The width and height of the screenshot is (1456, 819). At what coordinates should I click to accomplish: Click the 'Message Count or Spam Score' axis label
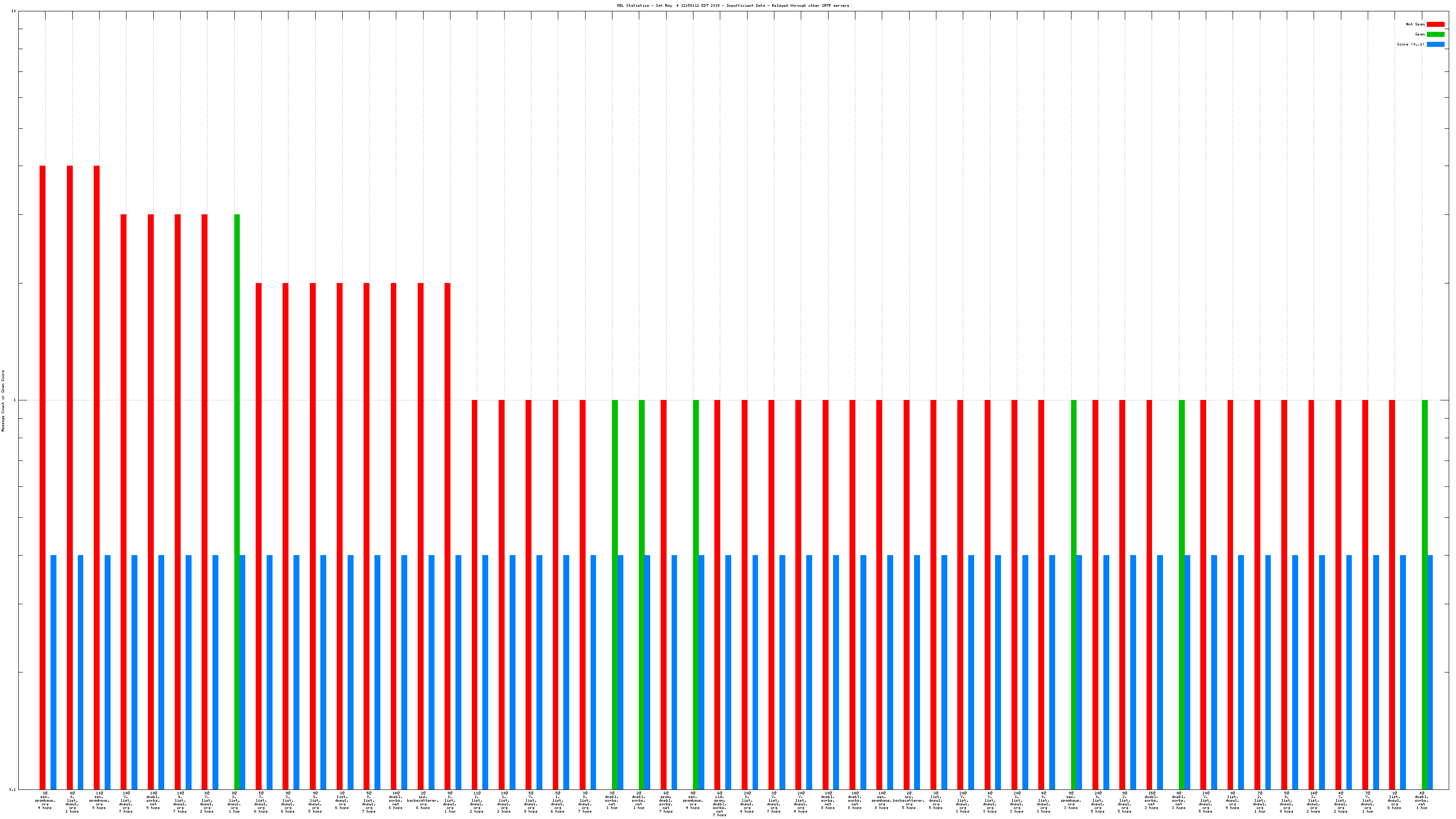tap(3, 401)
